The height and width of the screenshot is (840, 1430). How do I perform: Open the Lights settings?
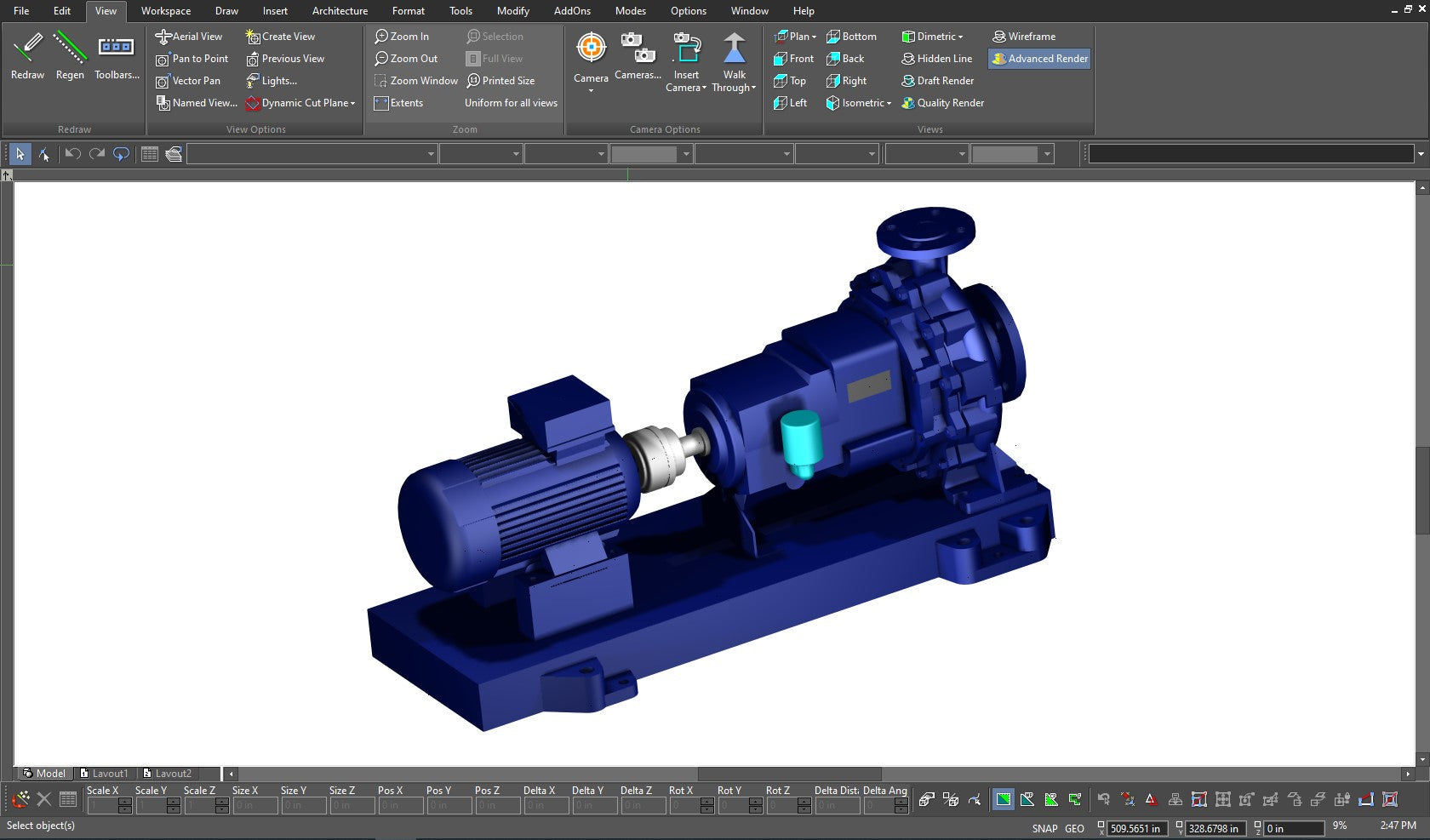pos(271,81)
